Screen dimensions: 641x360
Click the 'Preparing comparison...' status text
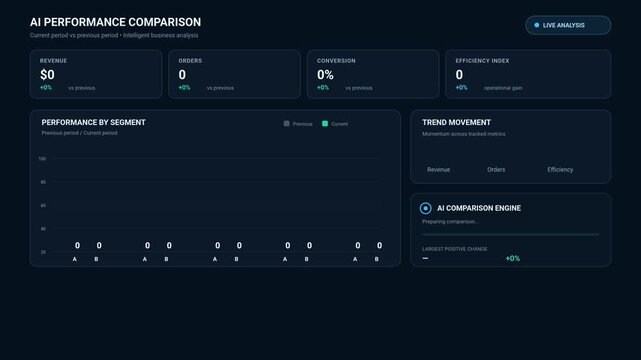point(450,222)
